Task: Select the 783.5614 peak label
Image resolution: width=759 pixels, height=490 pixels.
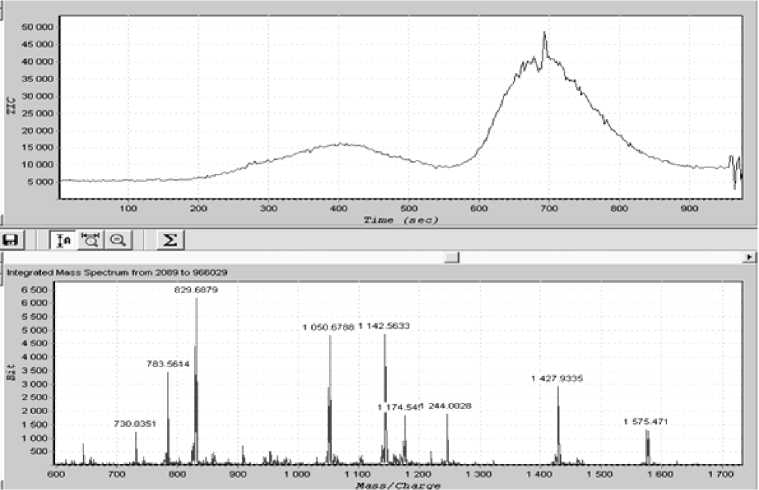Action: (x=168, y=364)
